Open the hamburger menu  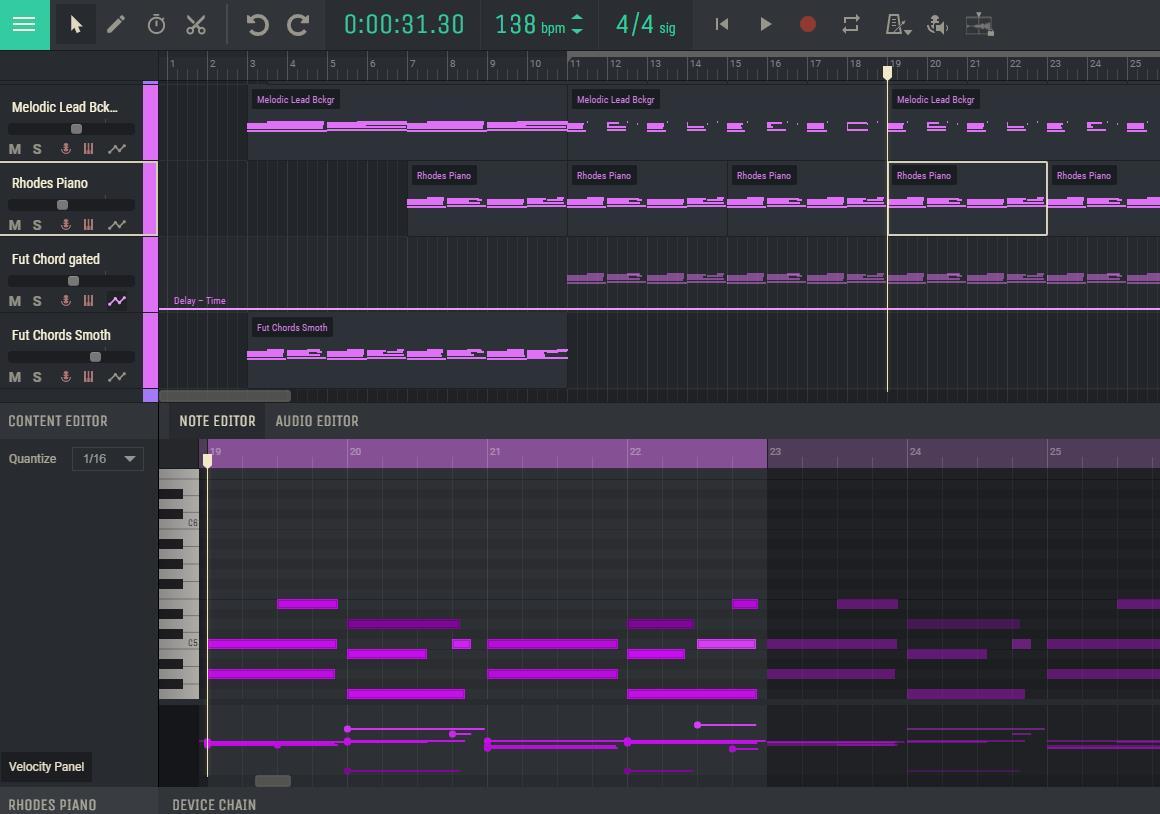(x=25, y=24)
